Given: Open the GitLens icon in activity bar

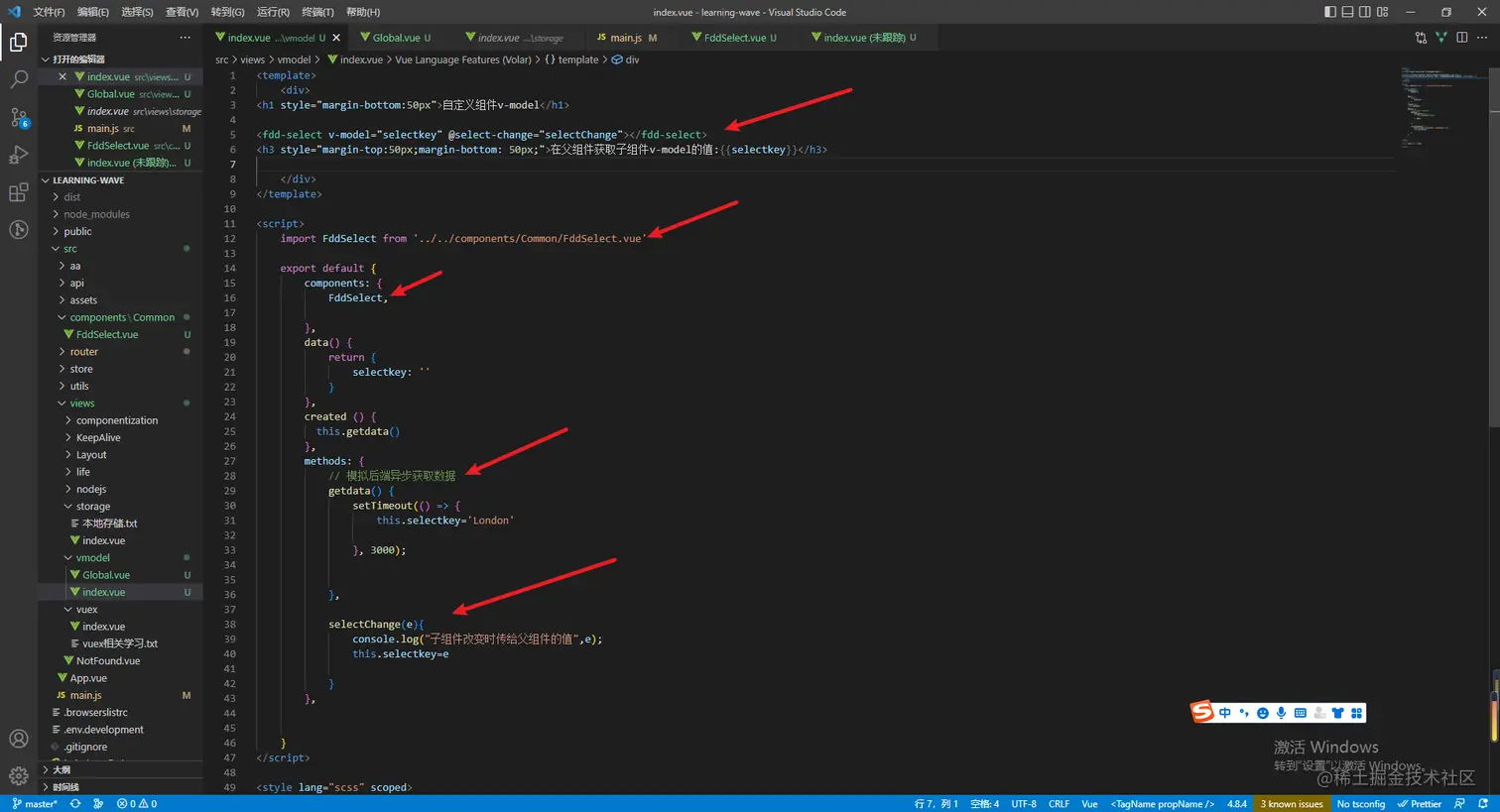Looking at the screenshot, I should click(x=18, y=230).
